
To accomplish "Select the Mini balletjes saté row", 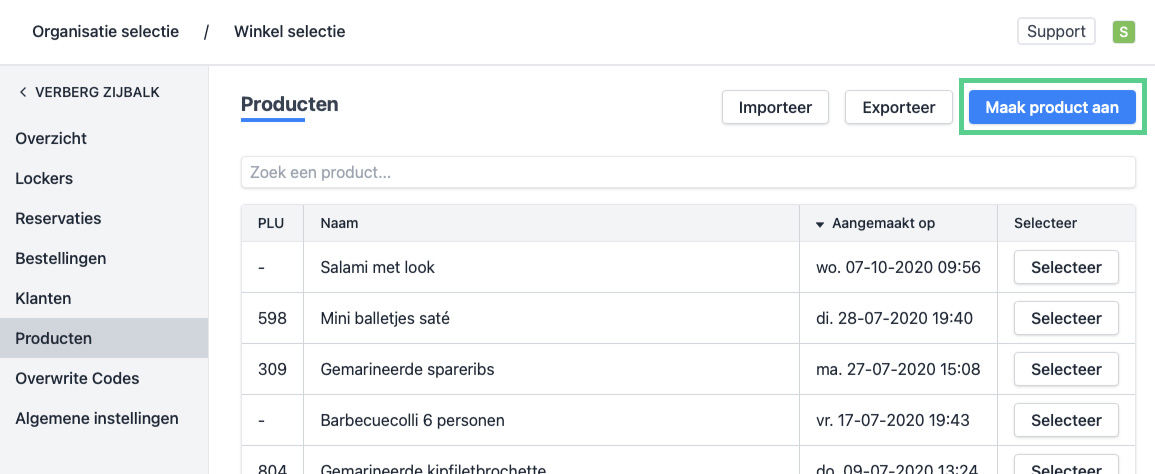I will (x=1066, y=319).
